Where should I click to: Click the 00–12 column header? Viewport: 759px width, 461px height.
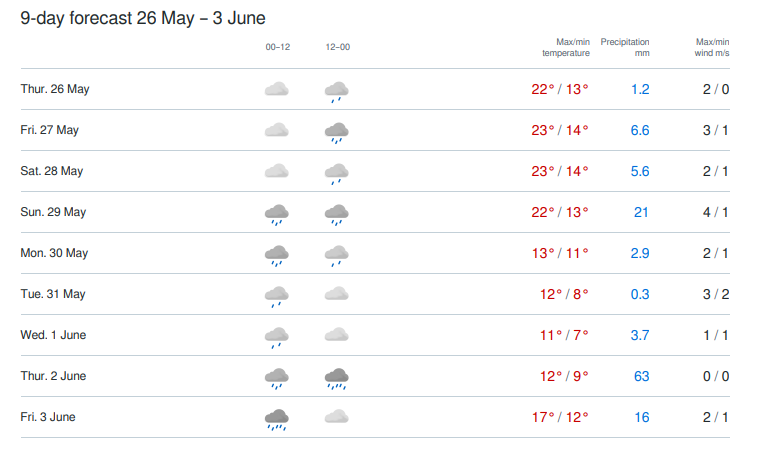coord(278,47)
